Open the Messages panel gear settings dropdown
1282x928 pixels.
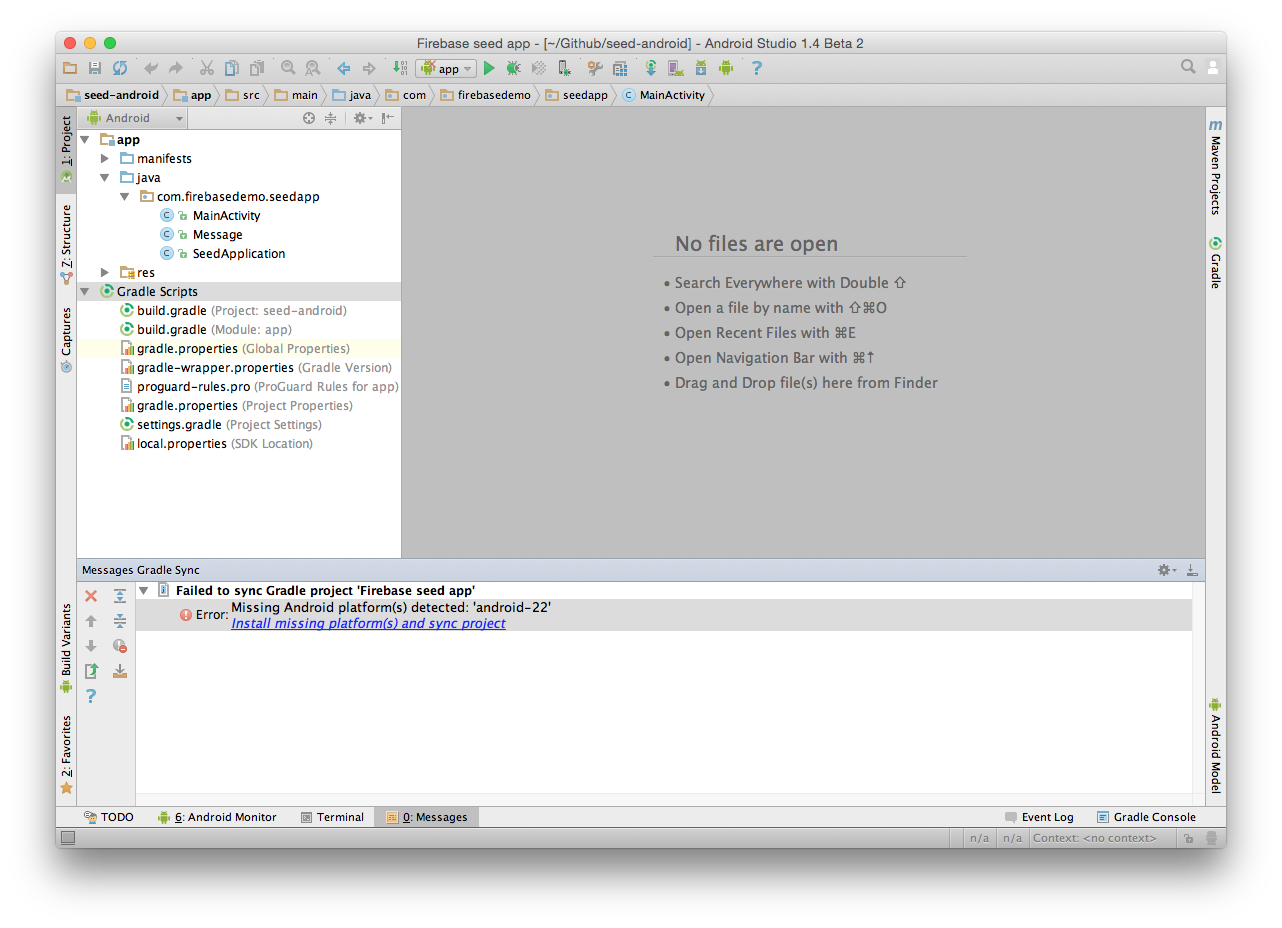1167,570
